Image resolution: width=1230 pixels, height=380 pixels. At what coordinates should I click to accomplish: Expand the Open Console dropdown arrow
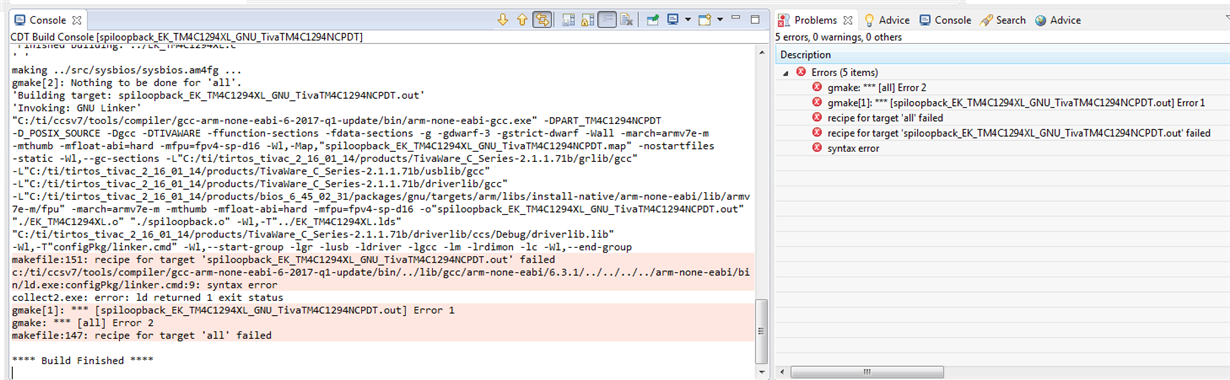(x=720, y=19)
